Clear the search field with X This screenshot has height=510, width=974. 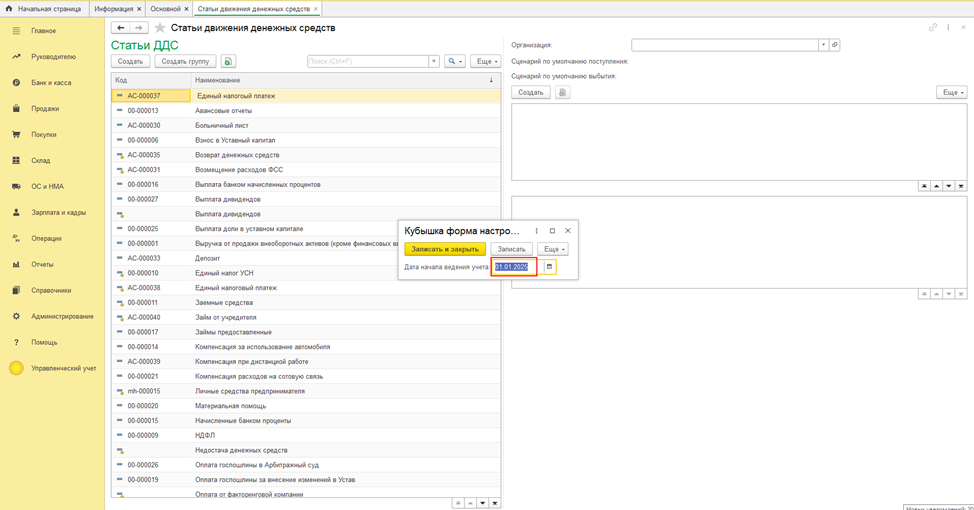coord(434,61)
